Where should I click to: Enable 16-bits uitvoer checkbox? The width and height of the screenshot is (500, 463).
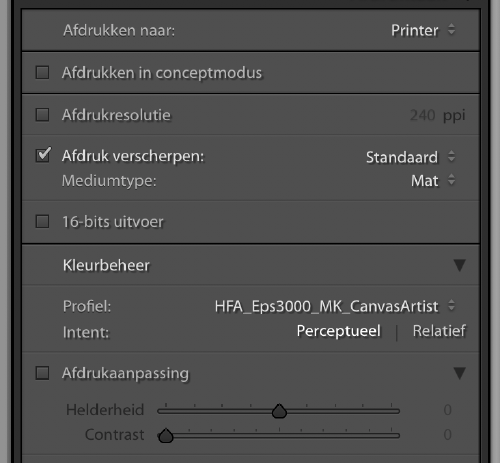tap(42, 221)
